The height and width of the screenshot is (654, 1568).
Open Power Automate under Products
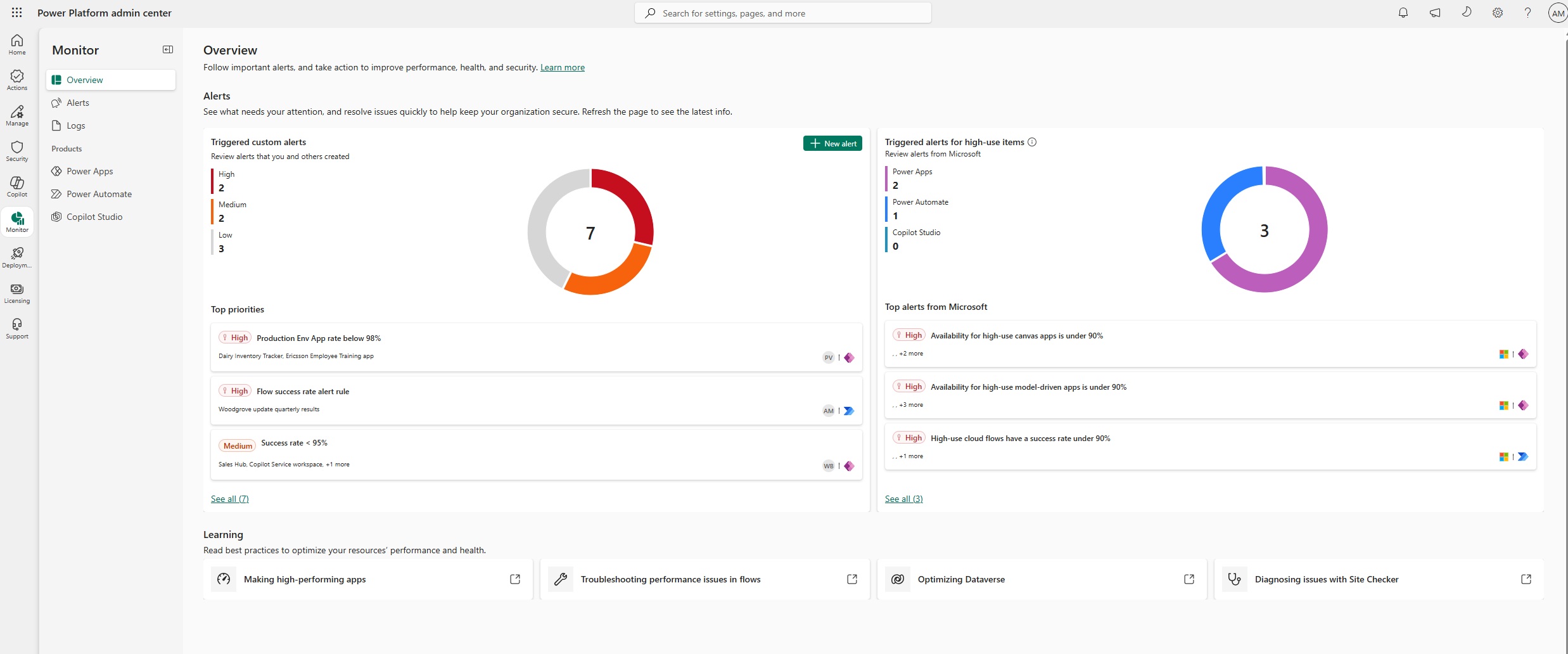(x=99, y=193)
